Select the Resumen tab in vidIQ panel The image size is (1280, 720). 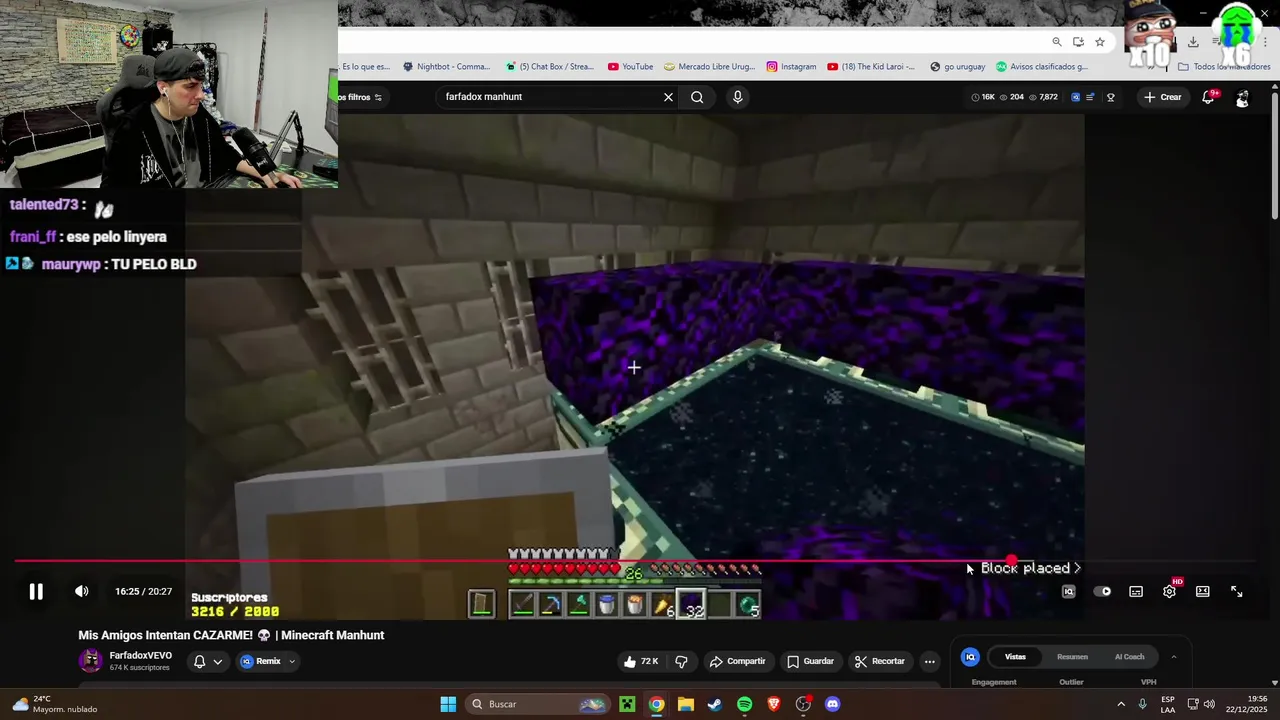[x=1072, y=657]
